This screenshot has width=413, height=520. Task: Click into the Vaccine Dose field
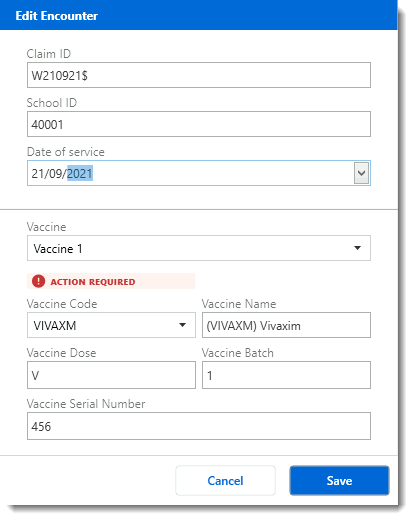point(111,375)
